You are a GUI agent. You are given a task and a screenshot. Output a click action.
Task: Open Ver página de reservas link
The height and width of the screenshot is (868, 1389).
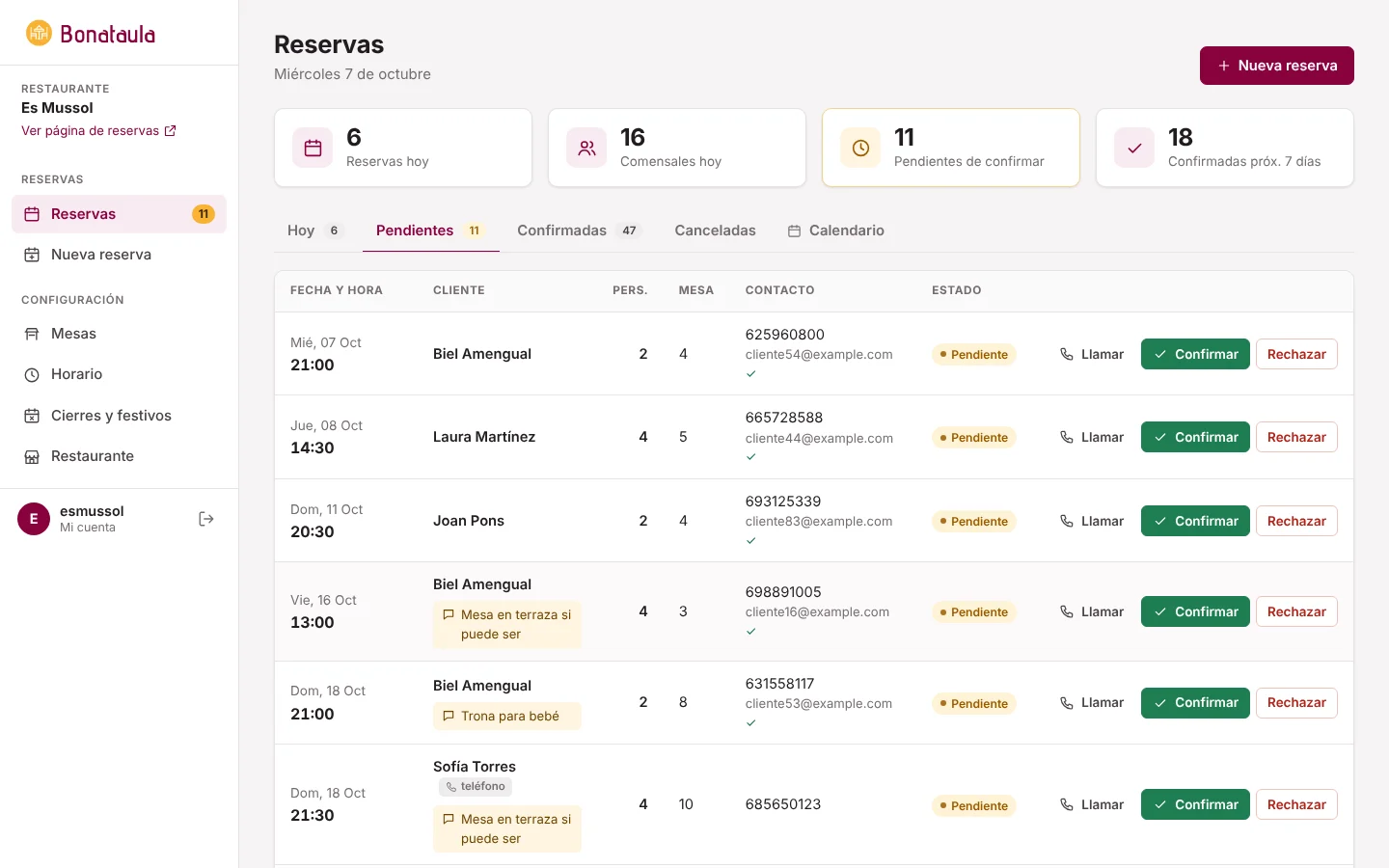point(98,131)
